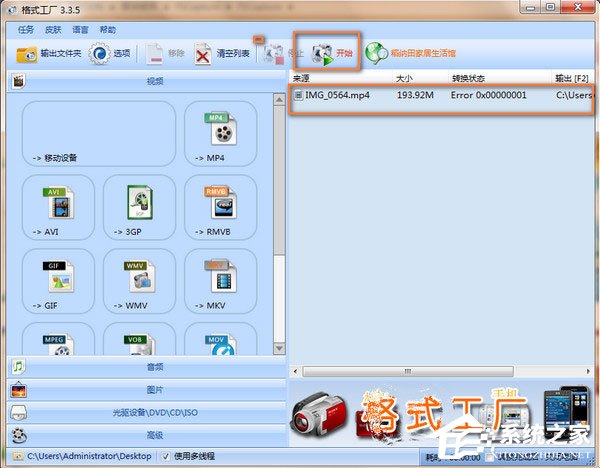Screen dimensions: 600x468
Task: Click the 193.92M size cell
Action: point(415,95)
